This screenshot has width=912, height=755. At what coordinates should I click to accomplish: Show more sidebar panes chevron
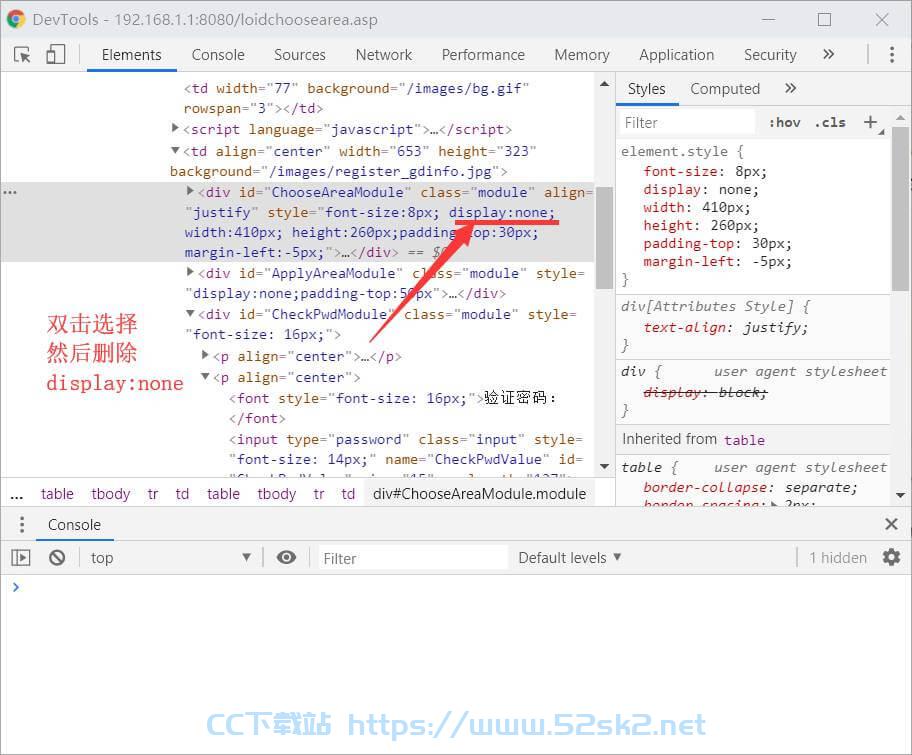[790, 88]
